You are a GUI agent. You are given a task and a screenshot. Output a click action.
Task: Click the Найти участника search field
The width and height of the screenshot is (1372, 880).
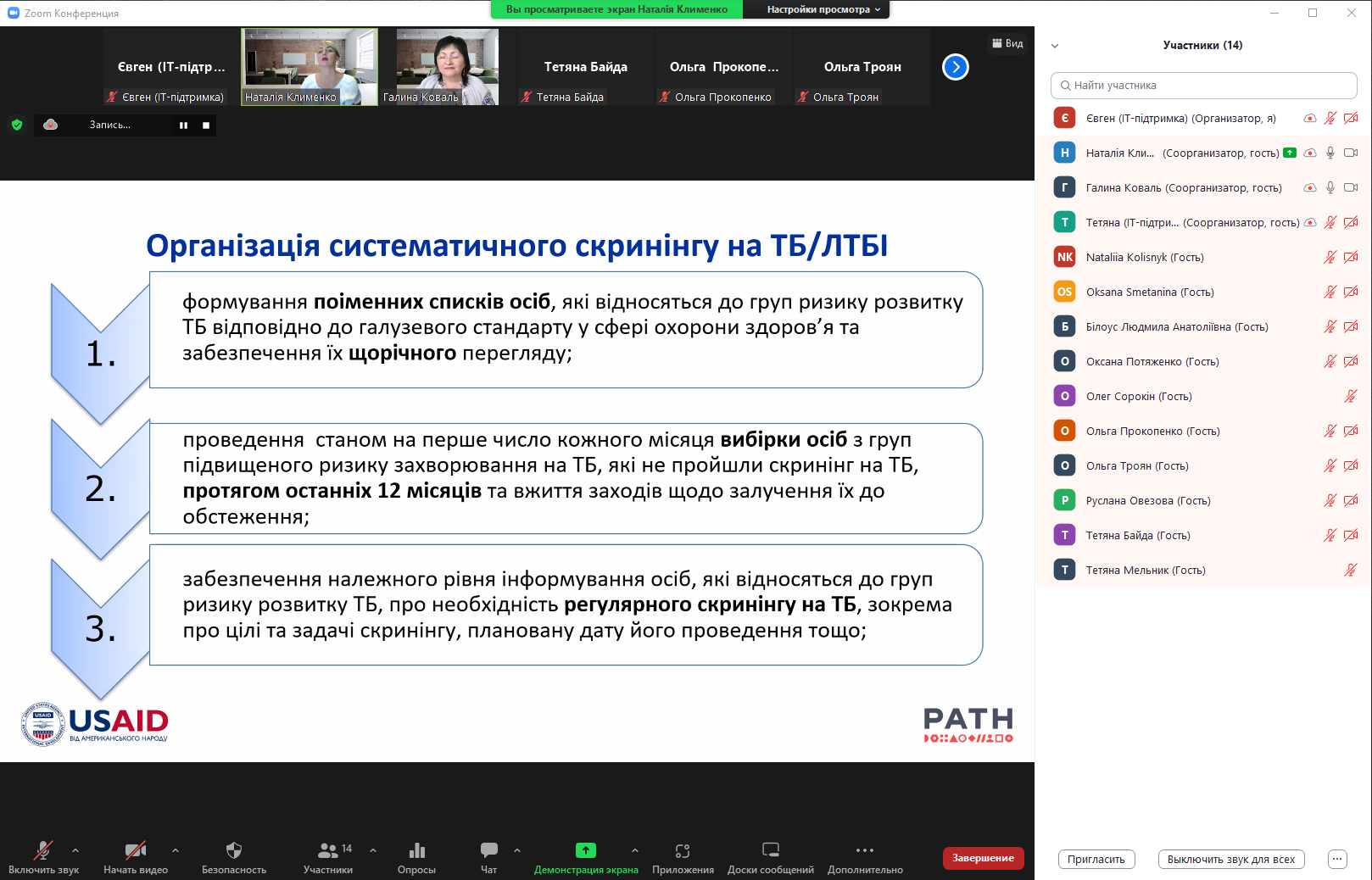1204,86
